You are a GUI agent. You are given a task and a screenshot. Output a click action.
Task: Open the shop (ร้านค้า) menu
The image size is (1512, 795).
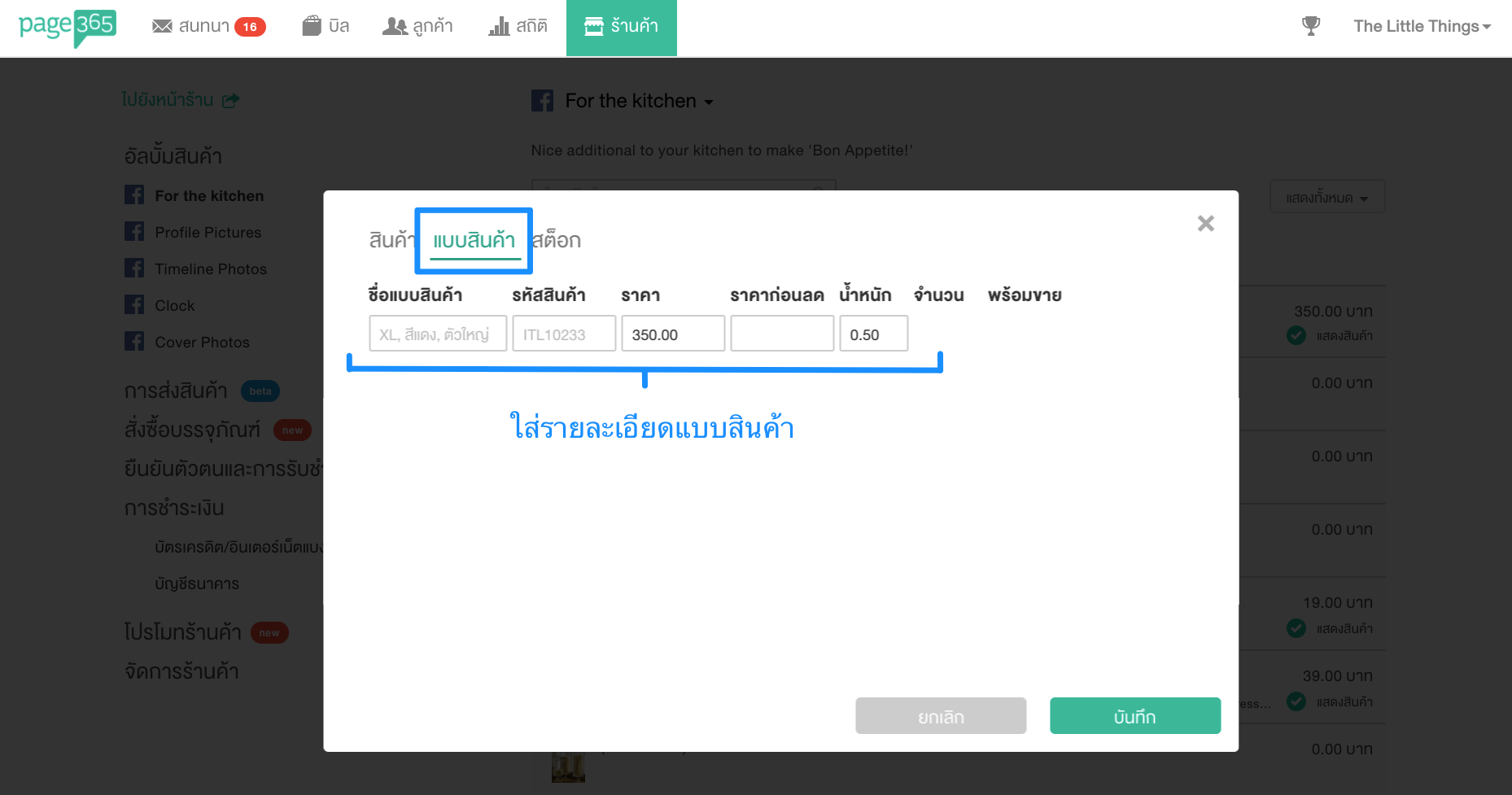tap(622, 28)
